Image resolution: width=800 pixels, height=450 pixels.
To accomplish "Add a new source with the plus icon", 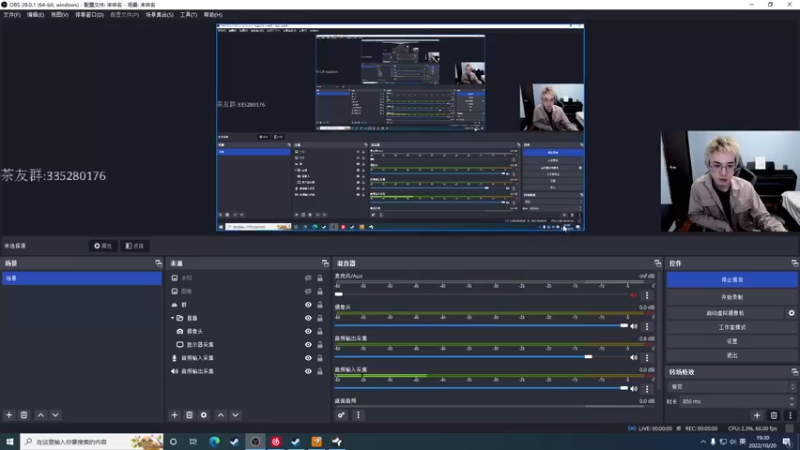I will tap(174, 415).
